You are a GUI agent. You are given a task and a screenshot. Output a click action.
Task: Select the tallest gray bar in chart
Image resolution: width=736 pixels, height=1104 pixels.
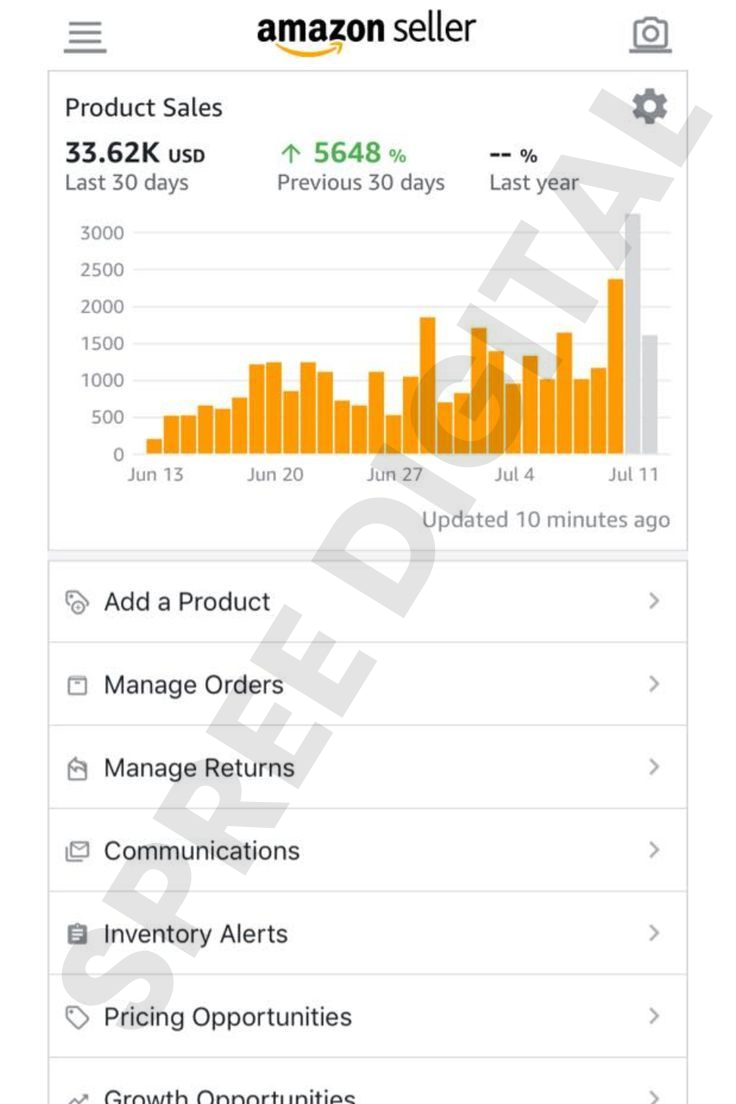[x=632, y=334]
